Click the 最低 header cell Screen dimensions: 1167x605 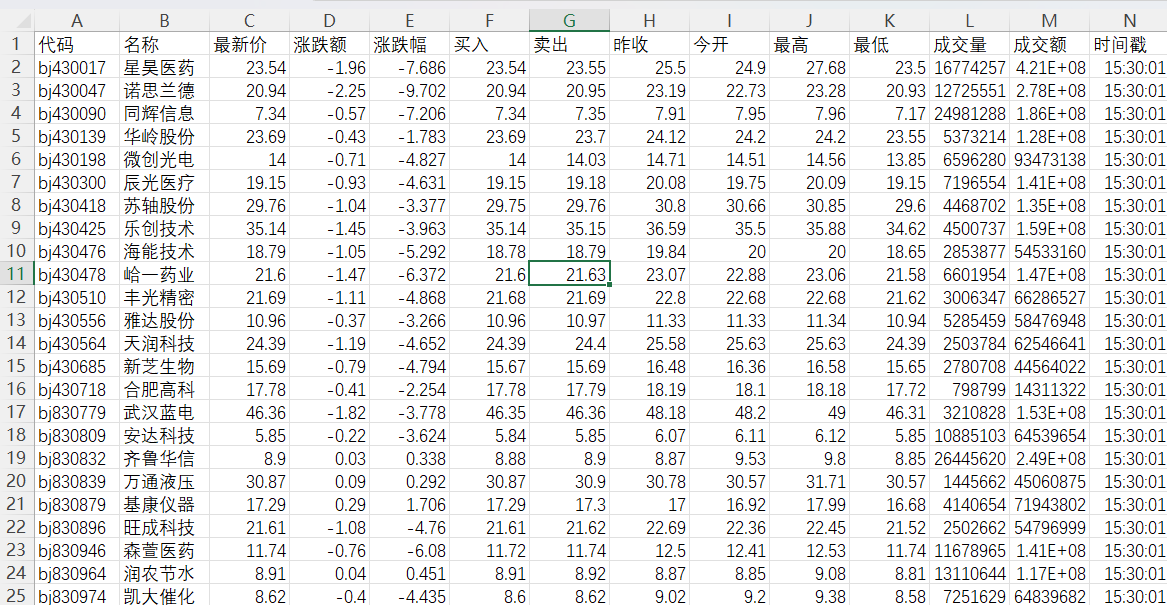pos(889,45)
